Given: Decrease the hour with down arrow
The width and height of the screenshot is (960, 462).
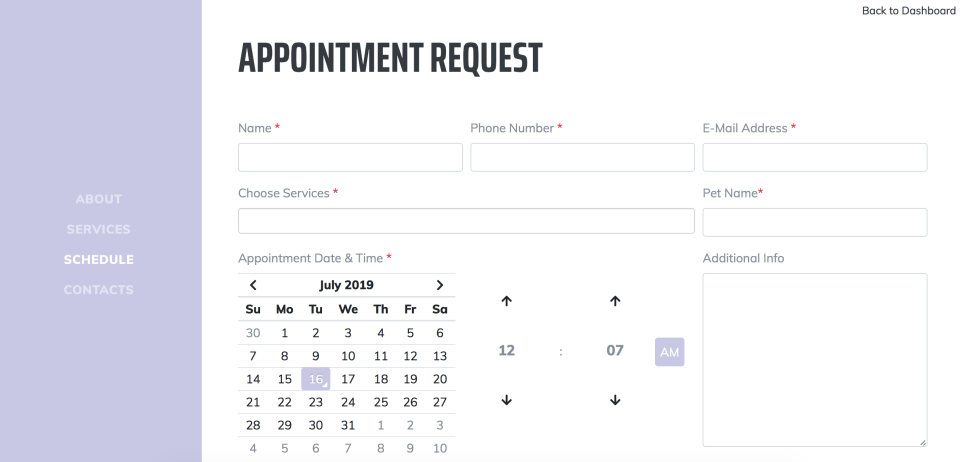Looking at the screenshot, I should click(x=506, y=400).
